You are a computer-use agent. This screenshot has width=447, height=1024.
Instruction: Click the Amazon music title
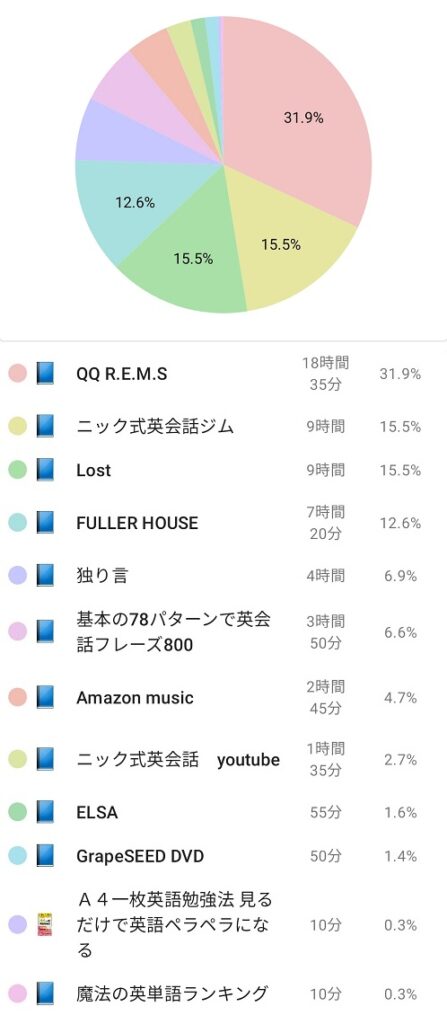135,697
